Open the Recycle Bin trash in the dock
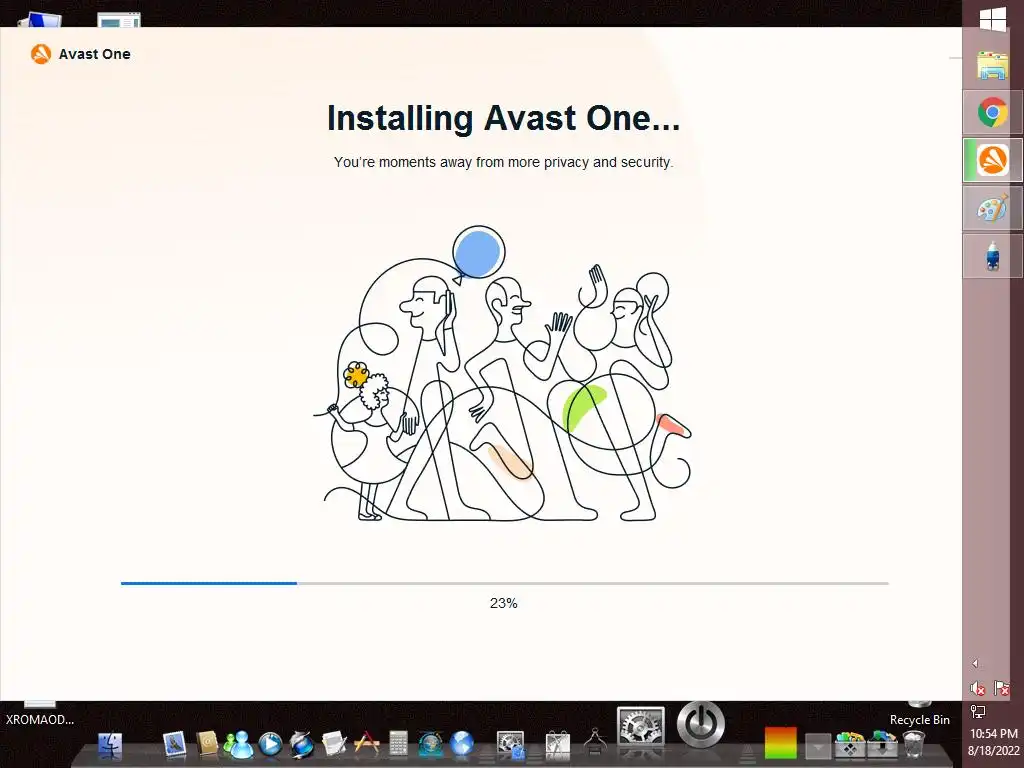This screenshot has height=768, width=1024. [914, 744]
